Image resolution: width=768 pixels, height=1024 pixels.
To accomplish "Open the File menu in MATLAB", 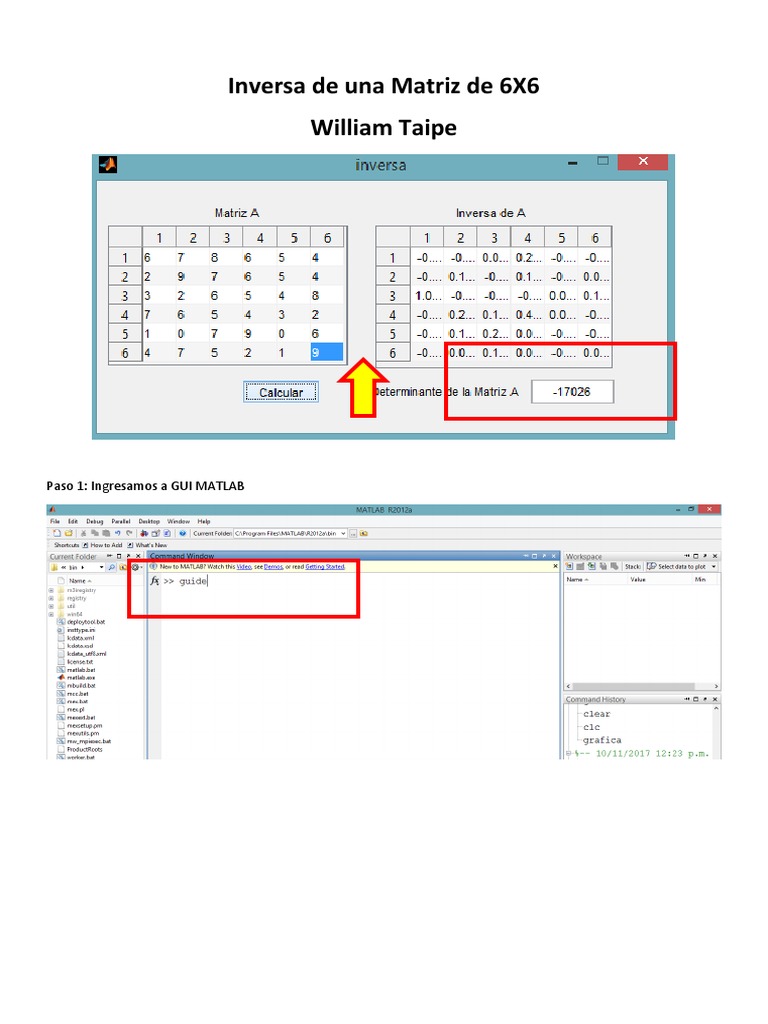I will (x=55, y=521).
